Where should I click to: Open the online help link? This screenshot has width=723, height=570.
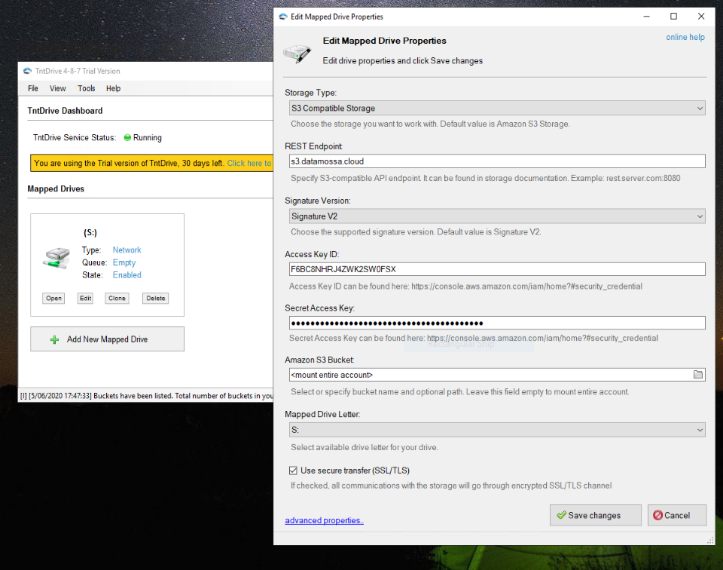pyautogui.click(x=685, y=37)
